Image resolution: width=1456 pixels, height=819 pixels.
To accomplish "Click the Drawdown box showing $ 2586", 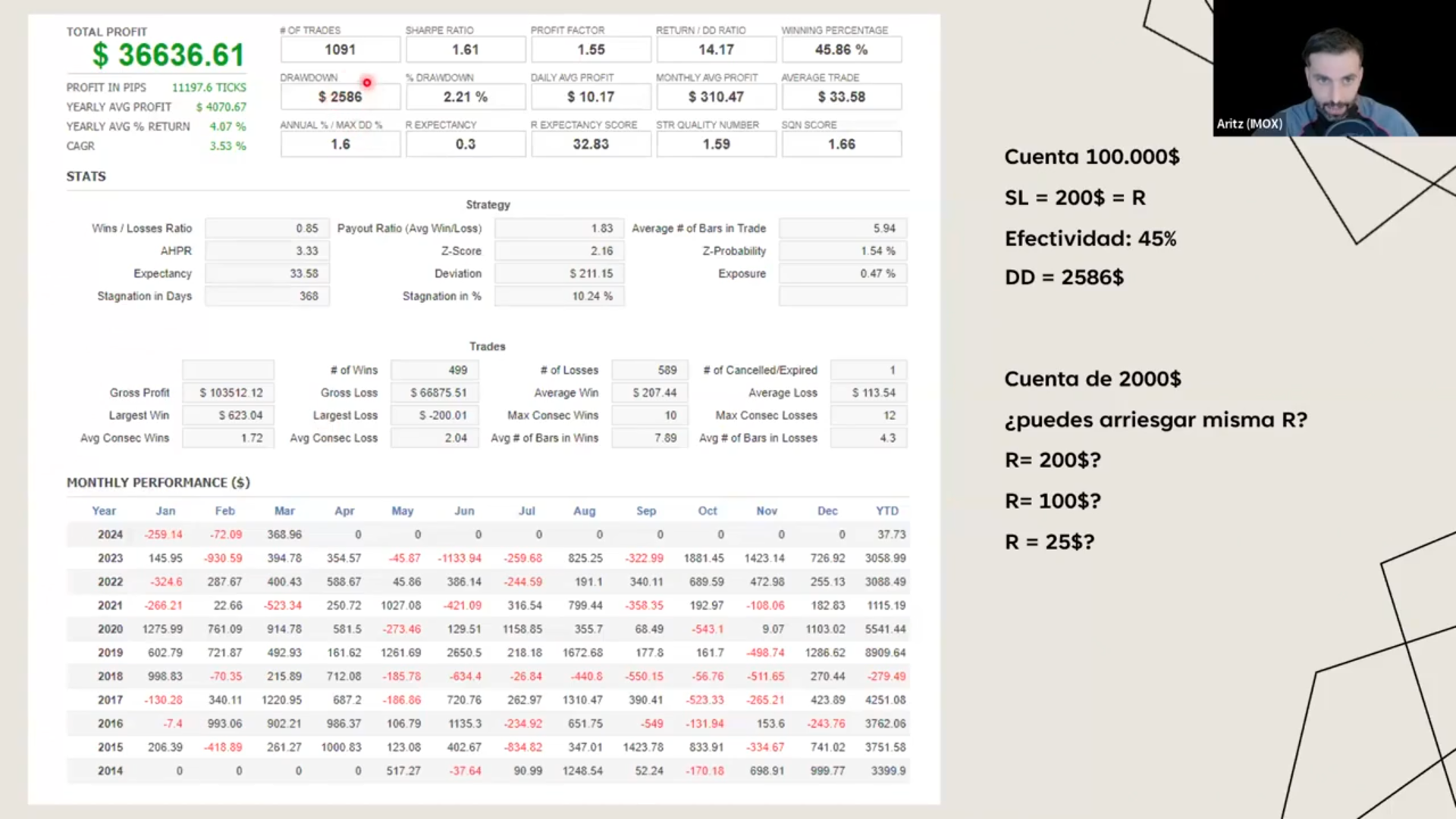I will tap(340, 97).
